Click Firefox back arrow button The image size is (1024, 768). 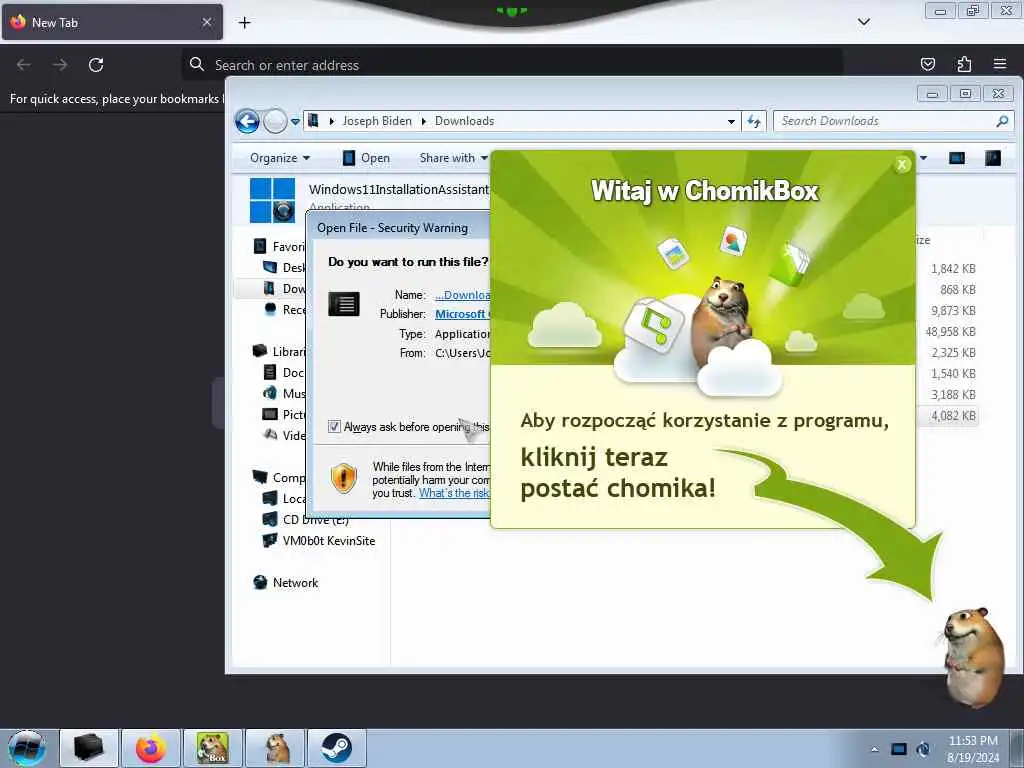(24, 65)
